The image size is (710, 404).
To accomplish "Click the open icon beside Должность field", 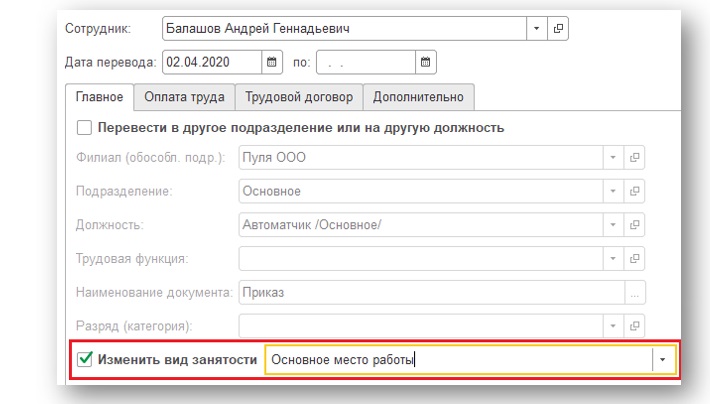I will click(x=633, y=225).
